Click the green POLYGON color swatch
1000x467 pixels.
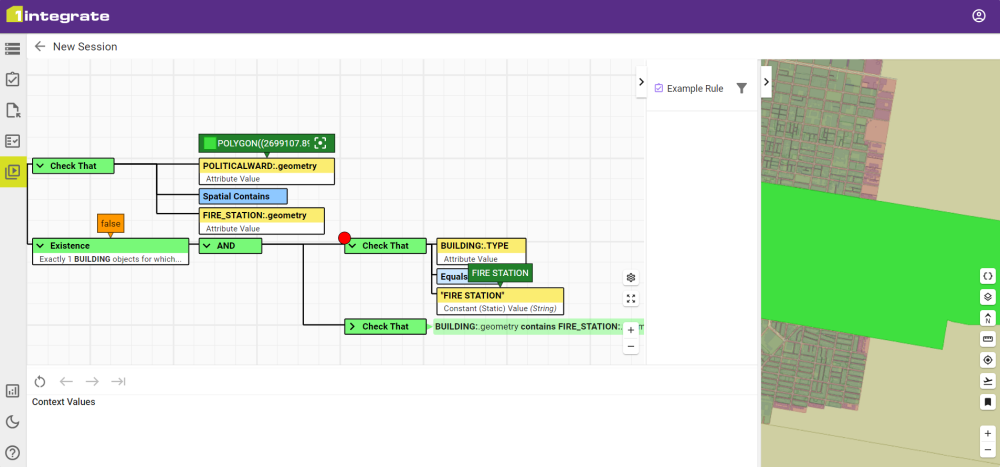pyautogui.click(x=209, y=143)
